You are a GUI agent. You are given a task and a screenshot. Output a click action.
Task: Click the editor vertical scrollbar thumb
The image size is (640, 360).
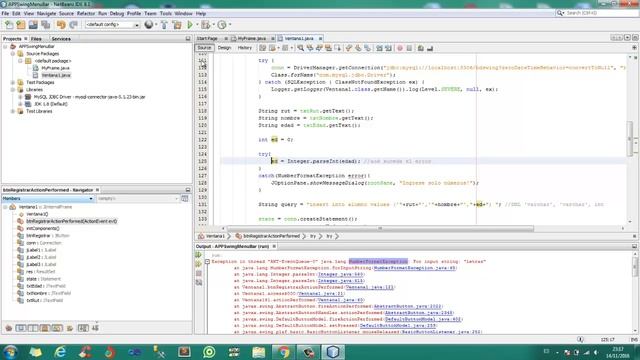point(630,139)
